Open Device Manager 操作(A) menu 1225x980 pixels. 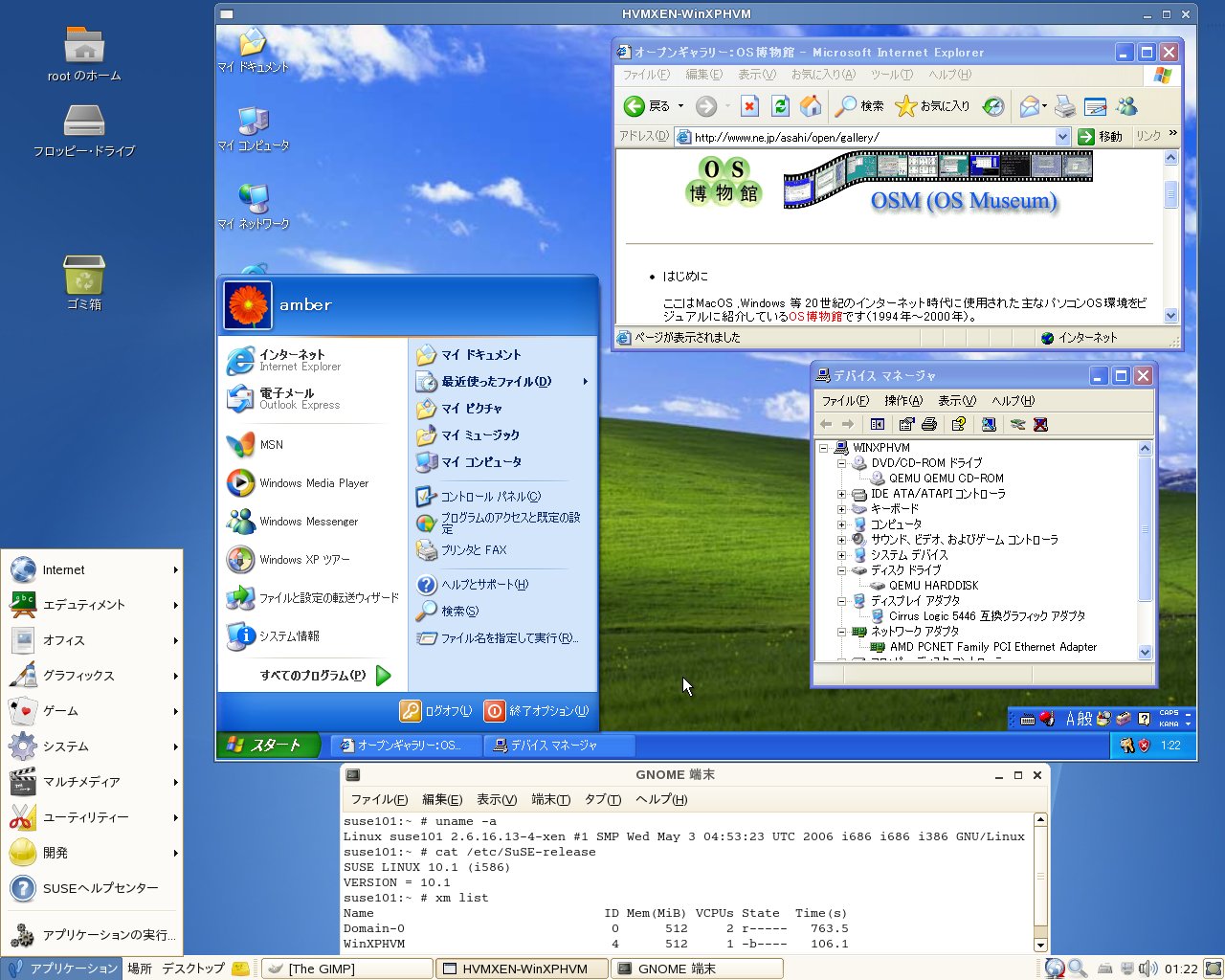coord(903,401)
